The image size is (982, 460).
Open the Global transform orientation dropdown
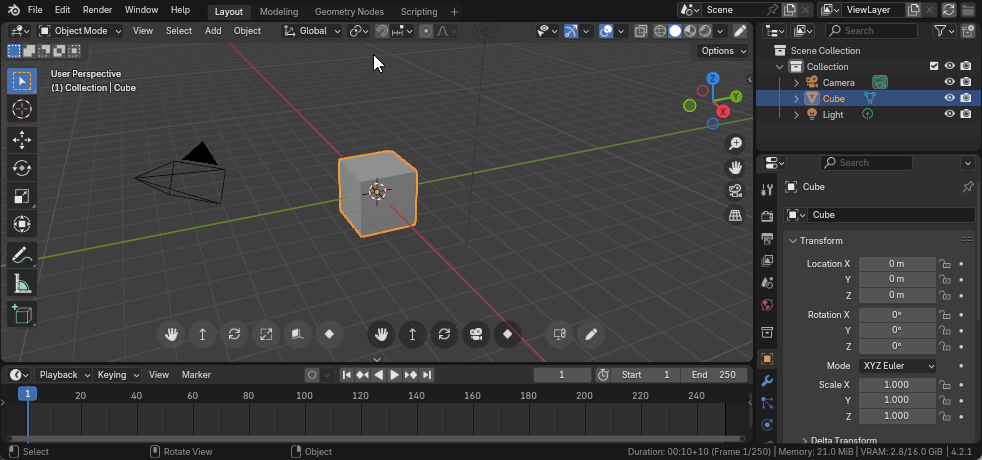point(311,31)
